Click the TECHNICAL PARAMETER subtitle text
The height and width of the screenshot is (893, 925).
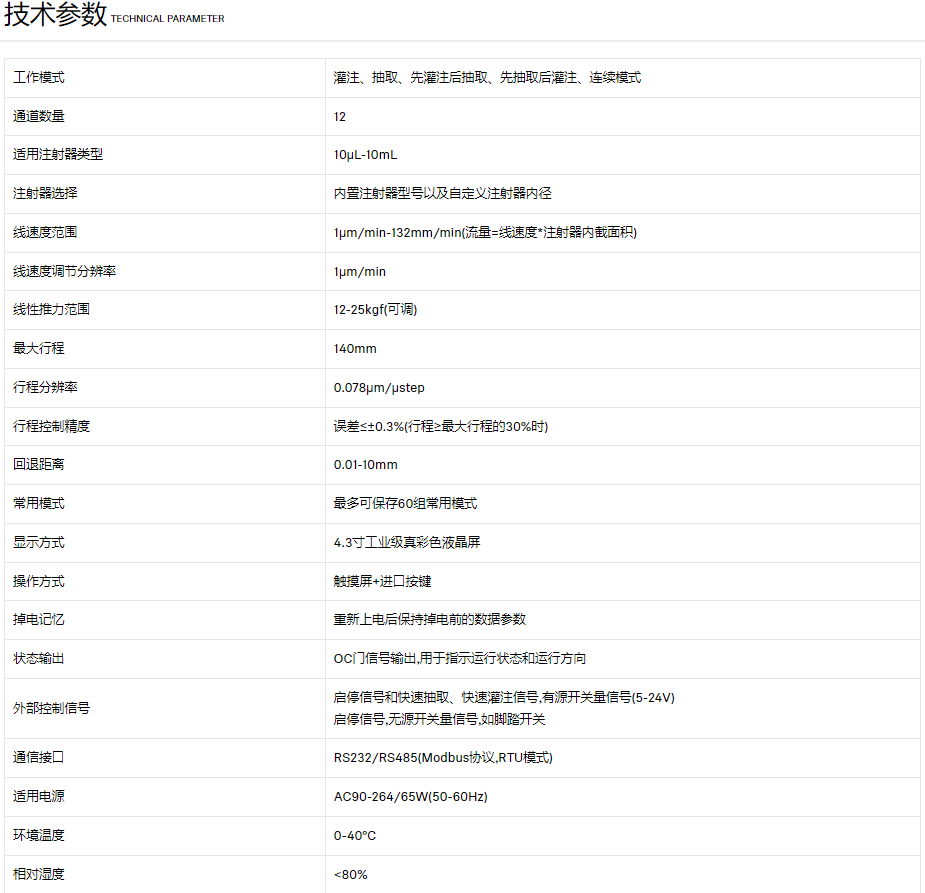[x=167, y=19]
